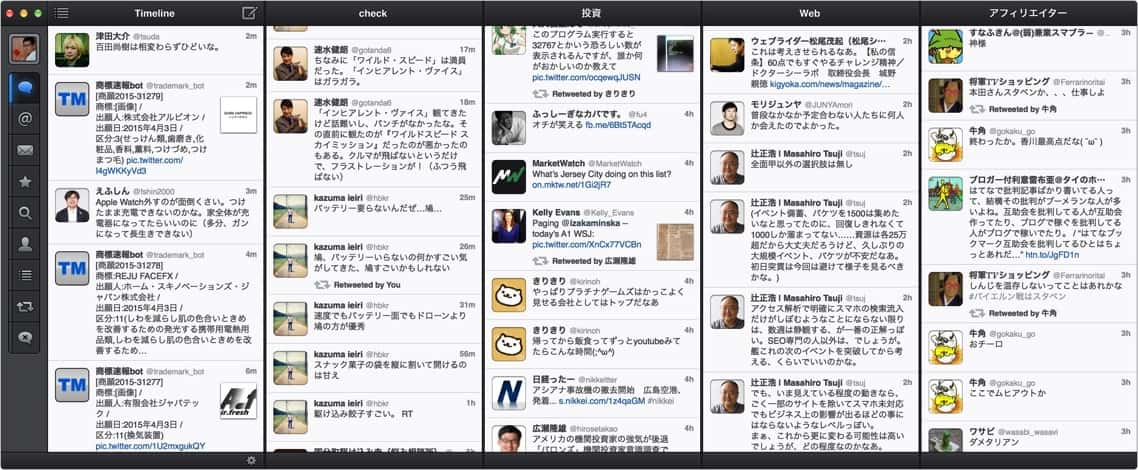Click the 'Retweeted by きりきり' label
This screenshot has height=470, width=1138.
pos(594,94)
